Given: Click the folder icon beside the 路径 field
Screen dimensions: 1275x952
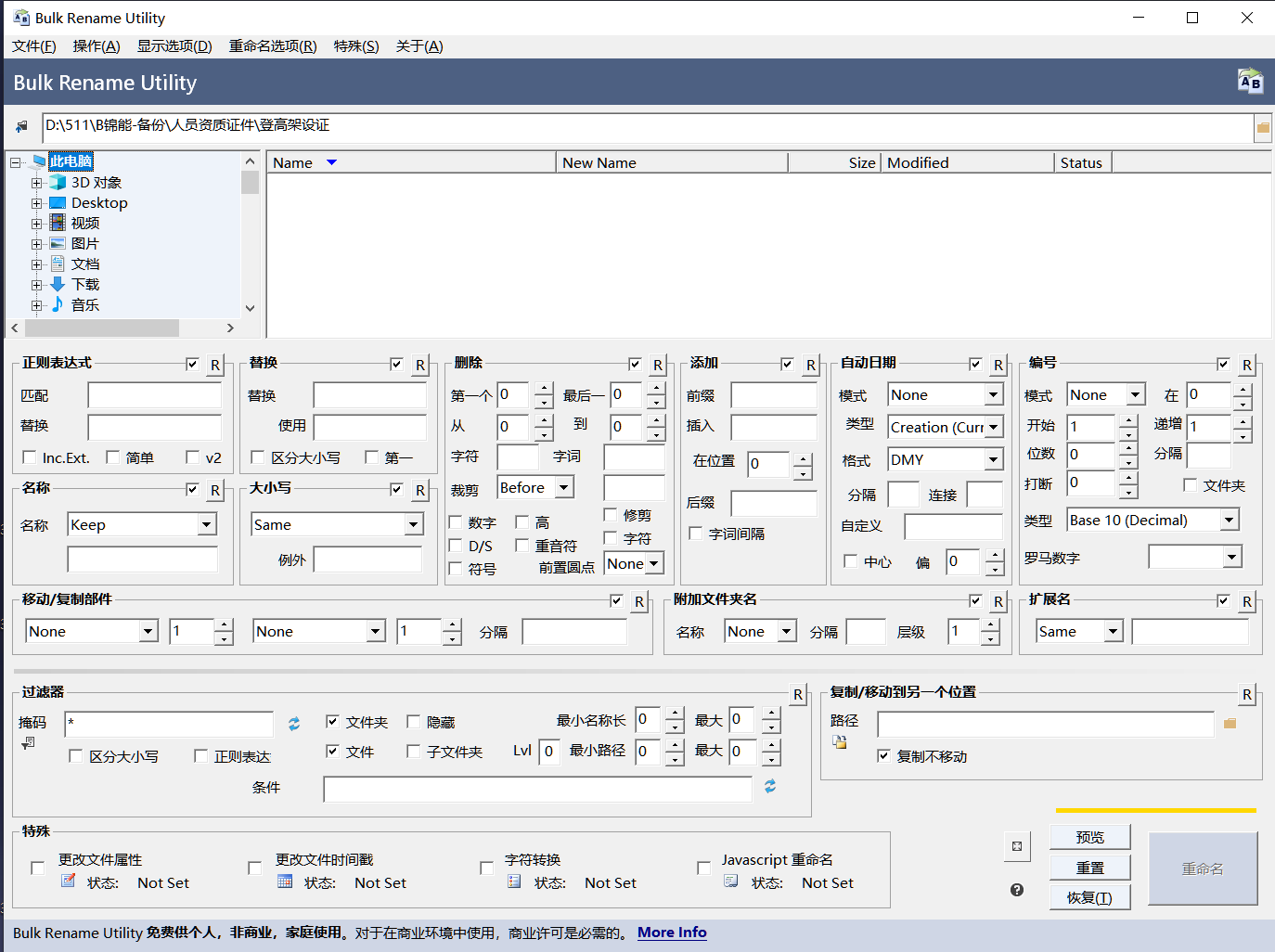Looking at the screenshot, I should tap(1230, 723).
